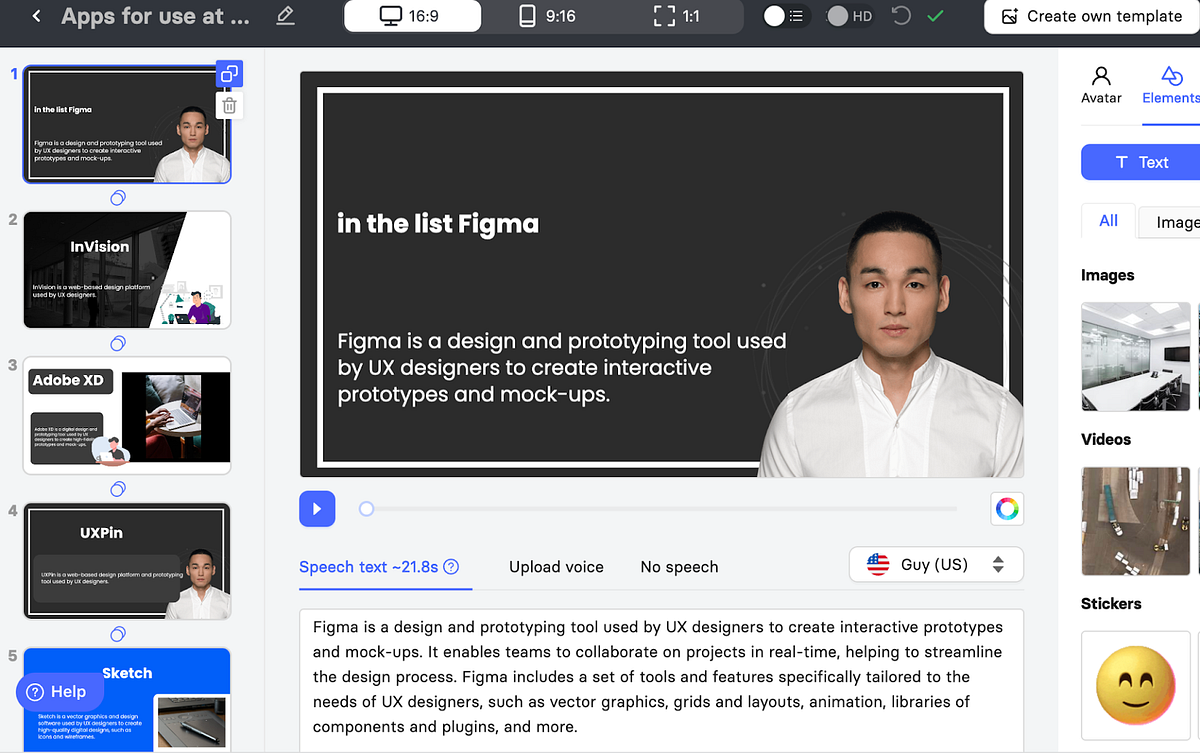The width and height of the screenshot is (1200, 753).
Task: Select the All elements filter tab
Action: click(x=1108, y=221)
